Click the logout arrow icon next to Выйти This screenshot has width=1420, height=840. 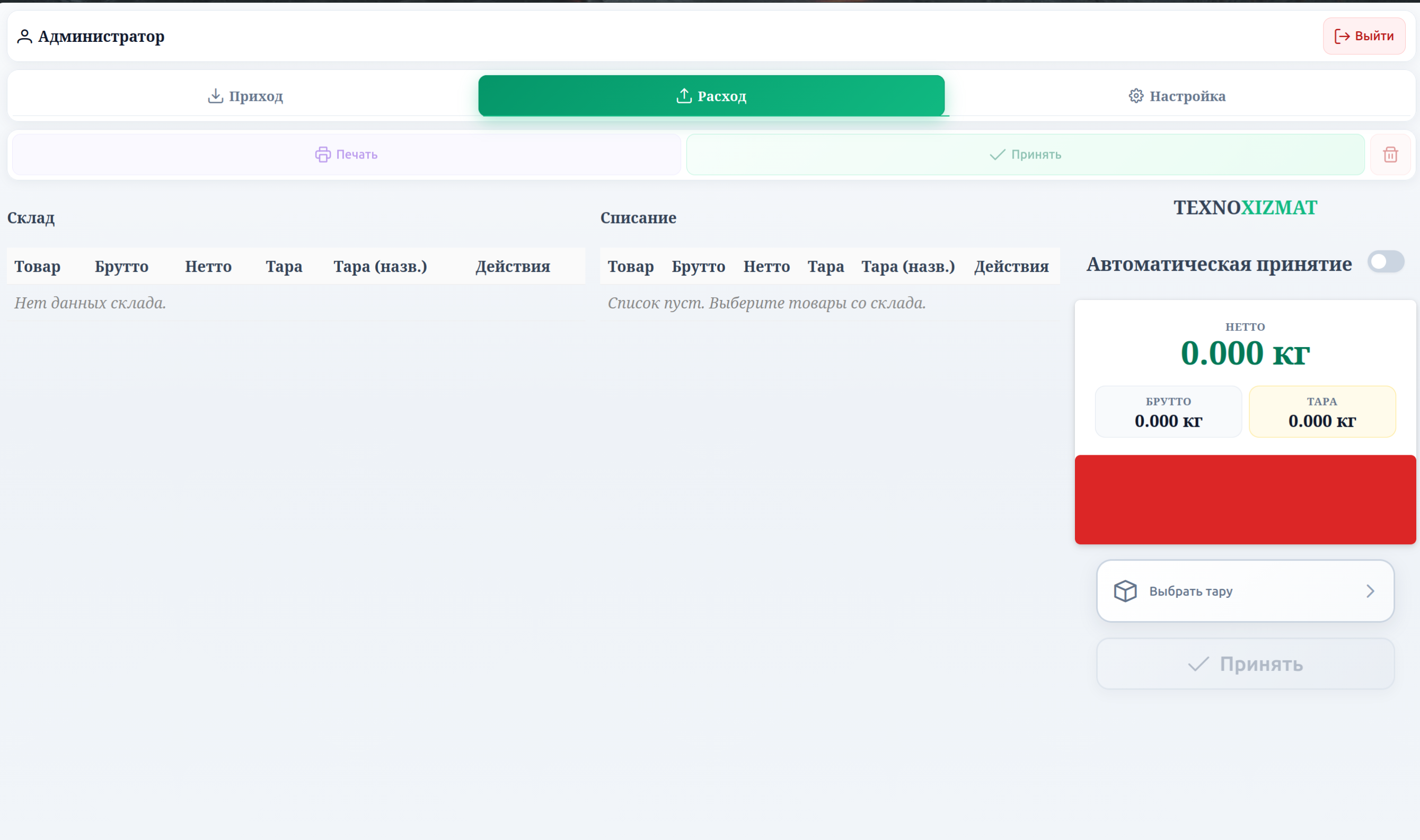tap(1342, 36)
